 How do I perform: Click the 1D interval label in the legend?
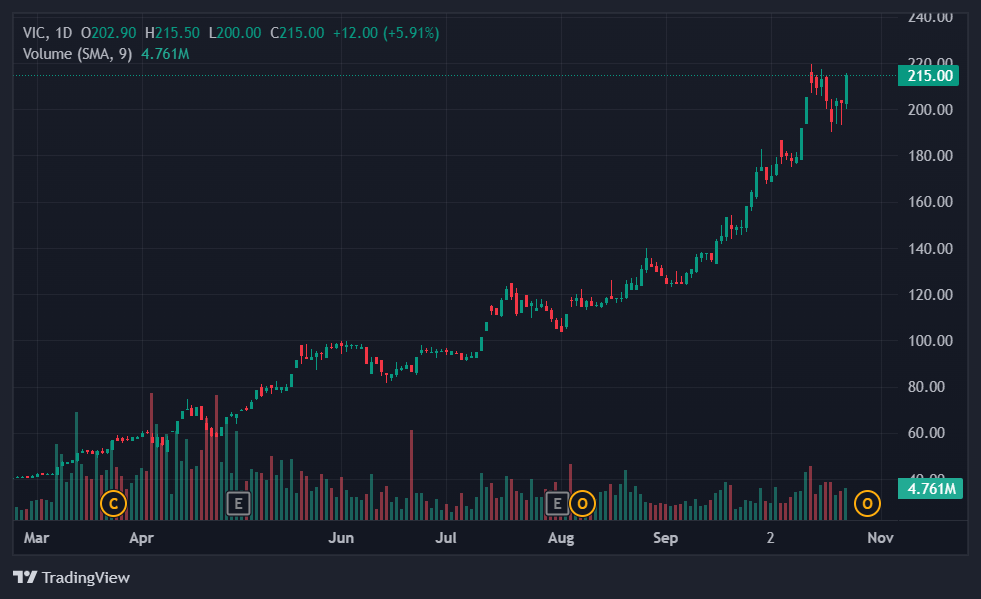(63, 33)
